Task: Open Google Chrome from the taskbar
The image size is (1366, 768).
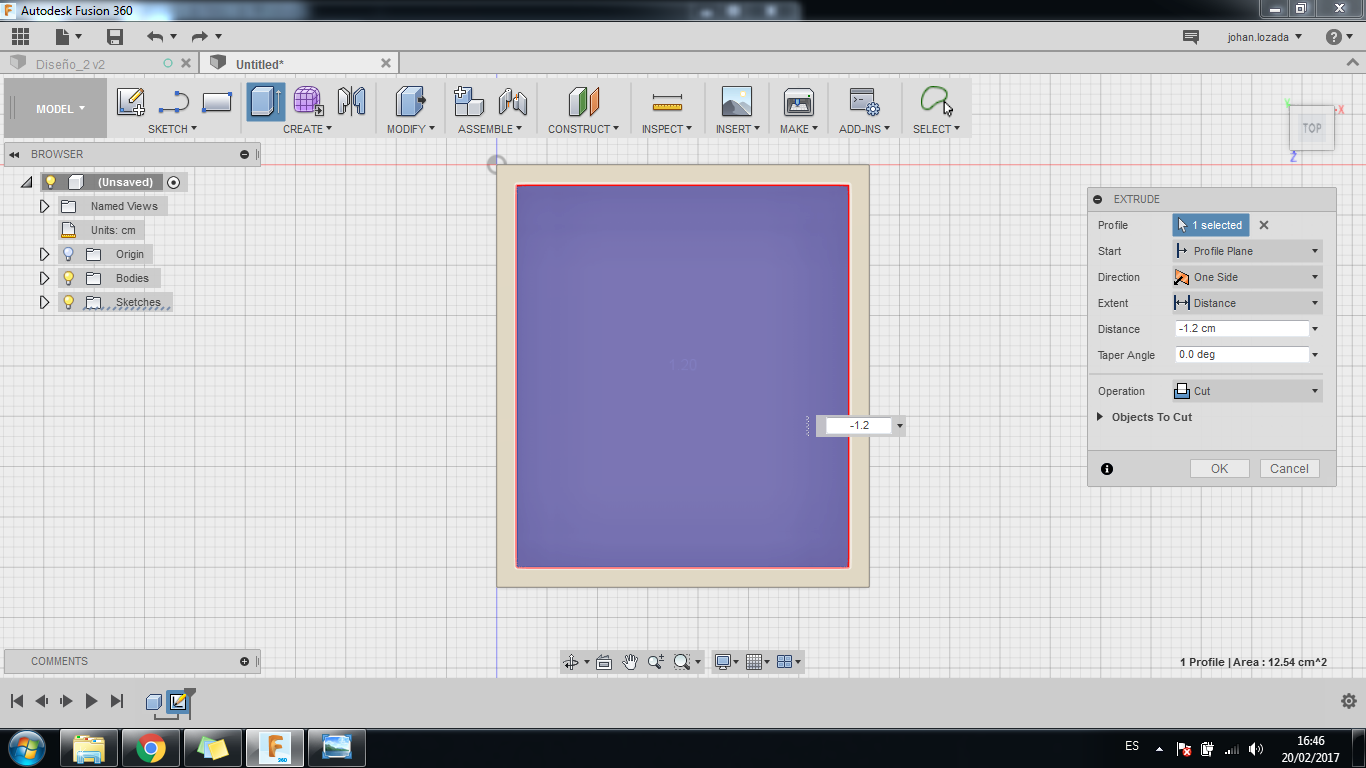Action: pyautogui.click(x=151, y=747)
